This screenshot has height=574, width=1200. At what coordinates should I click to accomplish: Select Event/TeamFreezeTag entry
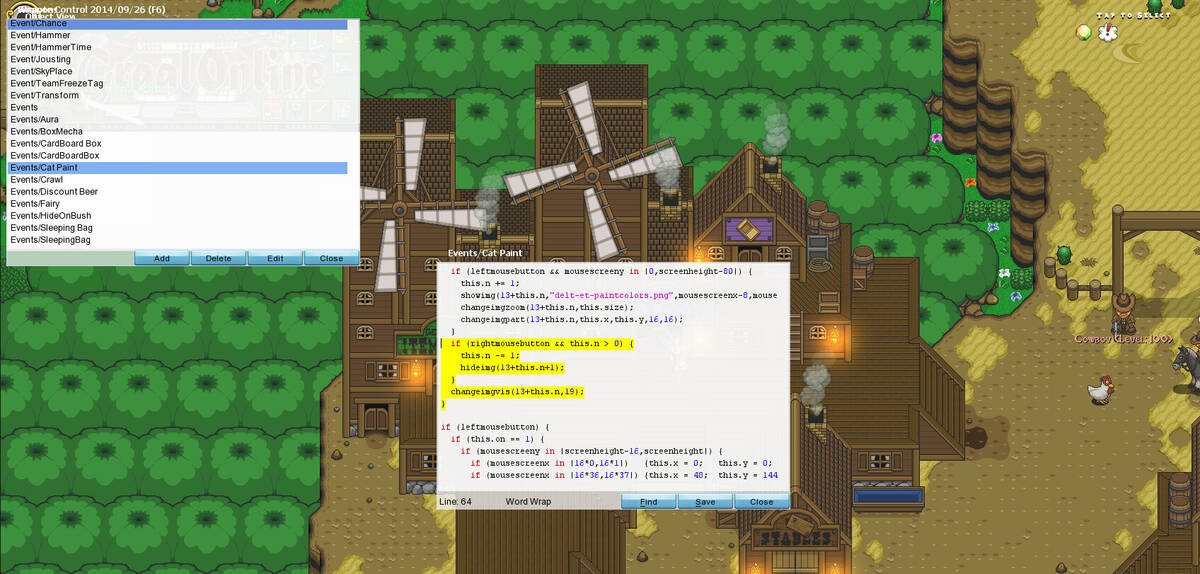pos(178,83)
